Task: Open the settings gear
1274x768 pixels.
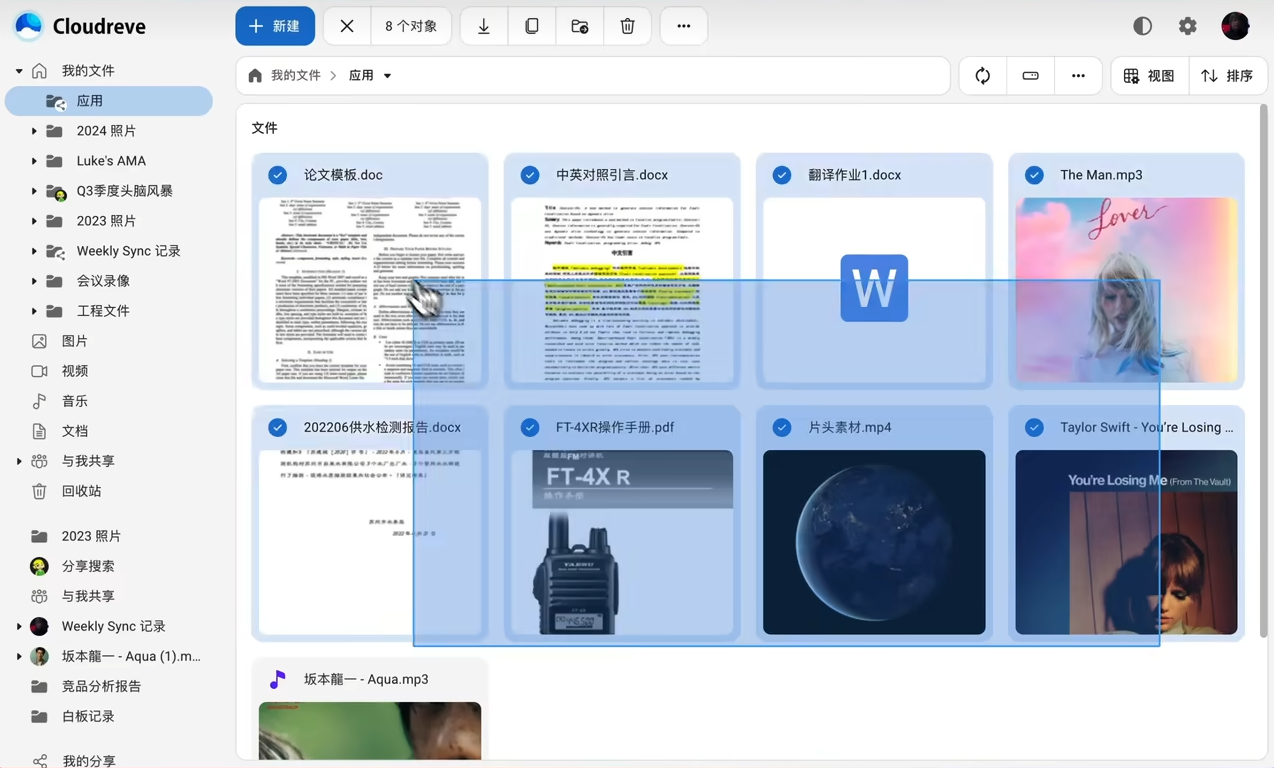Action: pos(1188,26)
